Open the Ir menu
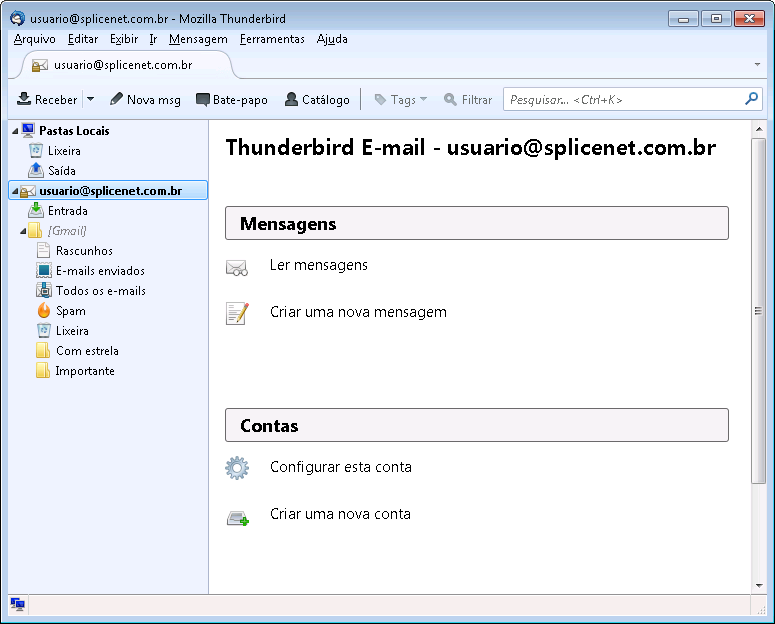 point(153,39)
